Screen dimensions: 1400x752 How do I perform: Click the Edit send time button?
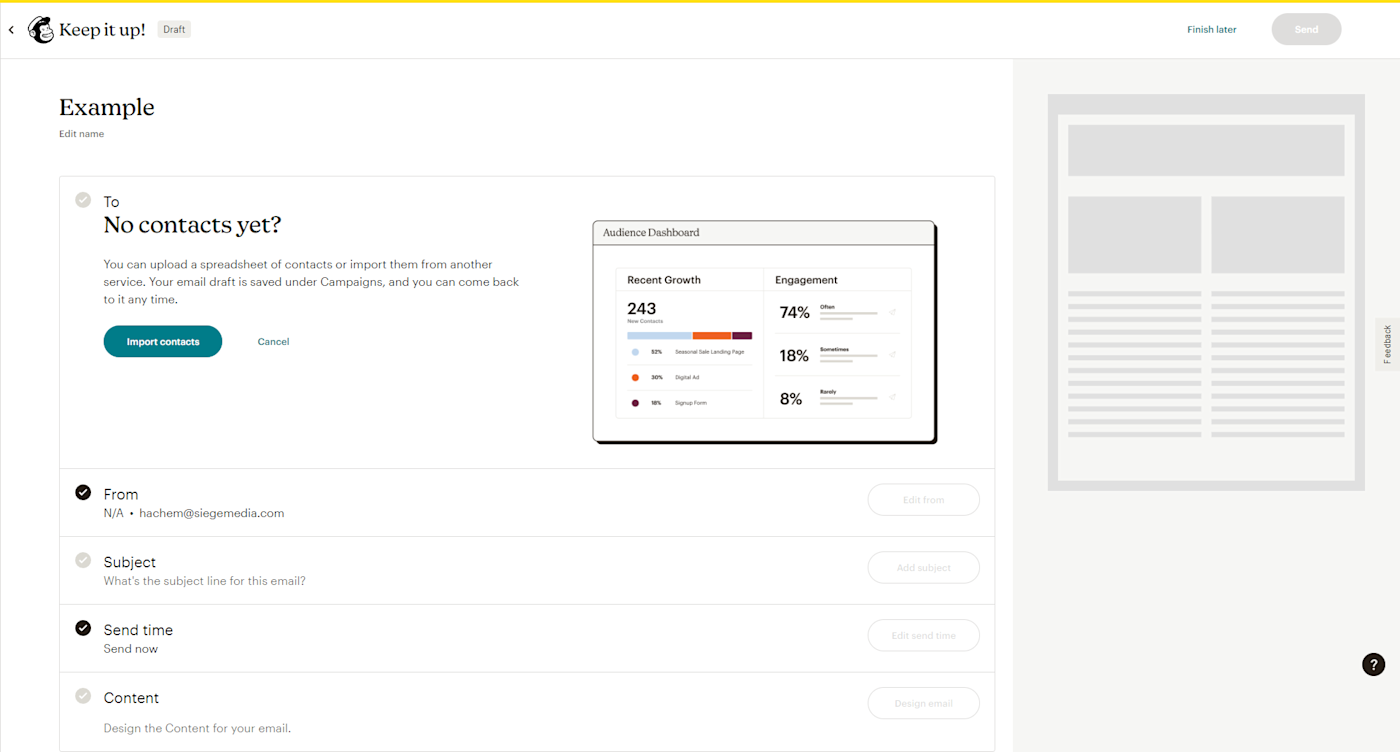(x=923, y=636)
